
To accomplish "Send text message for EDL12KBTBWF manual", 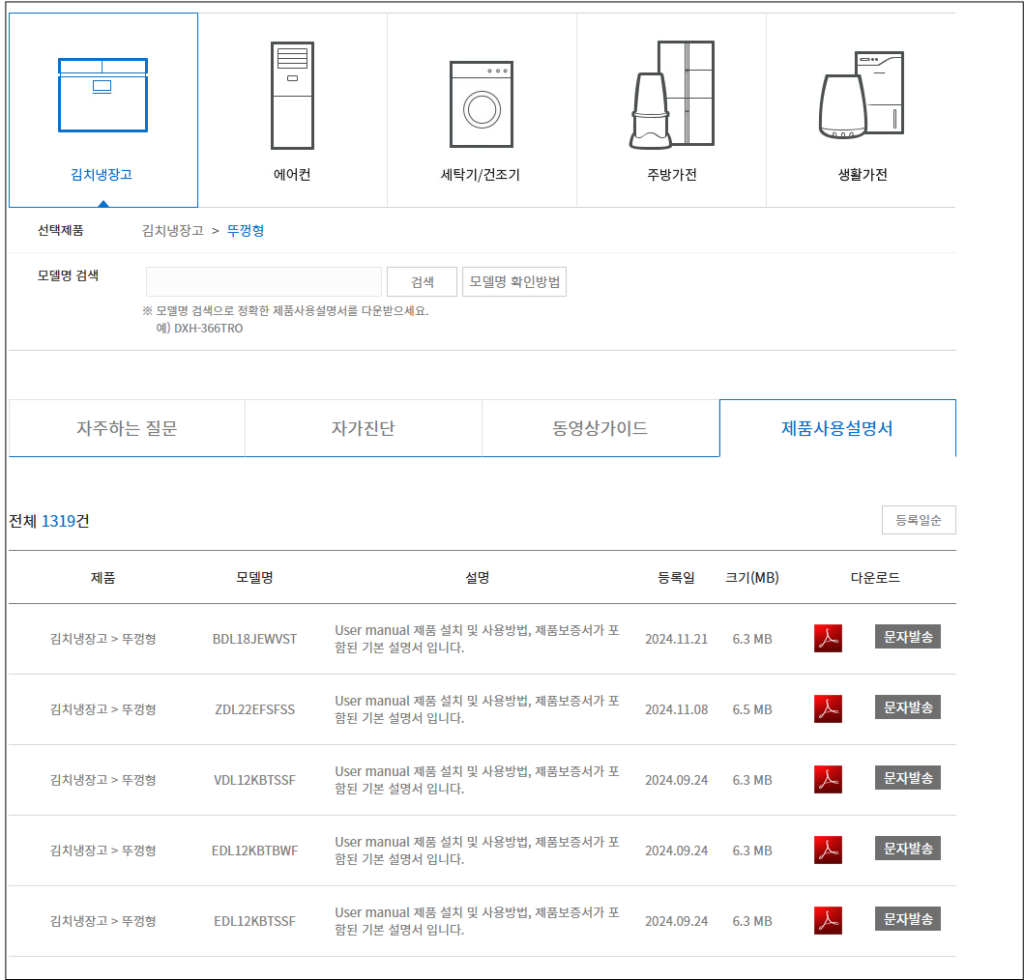I will 908,848.
